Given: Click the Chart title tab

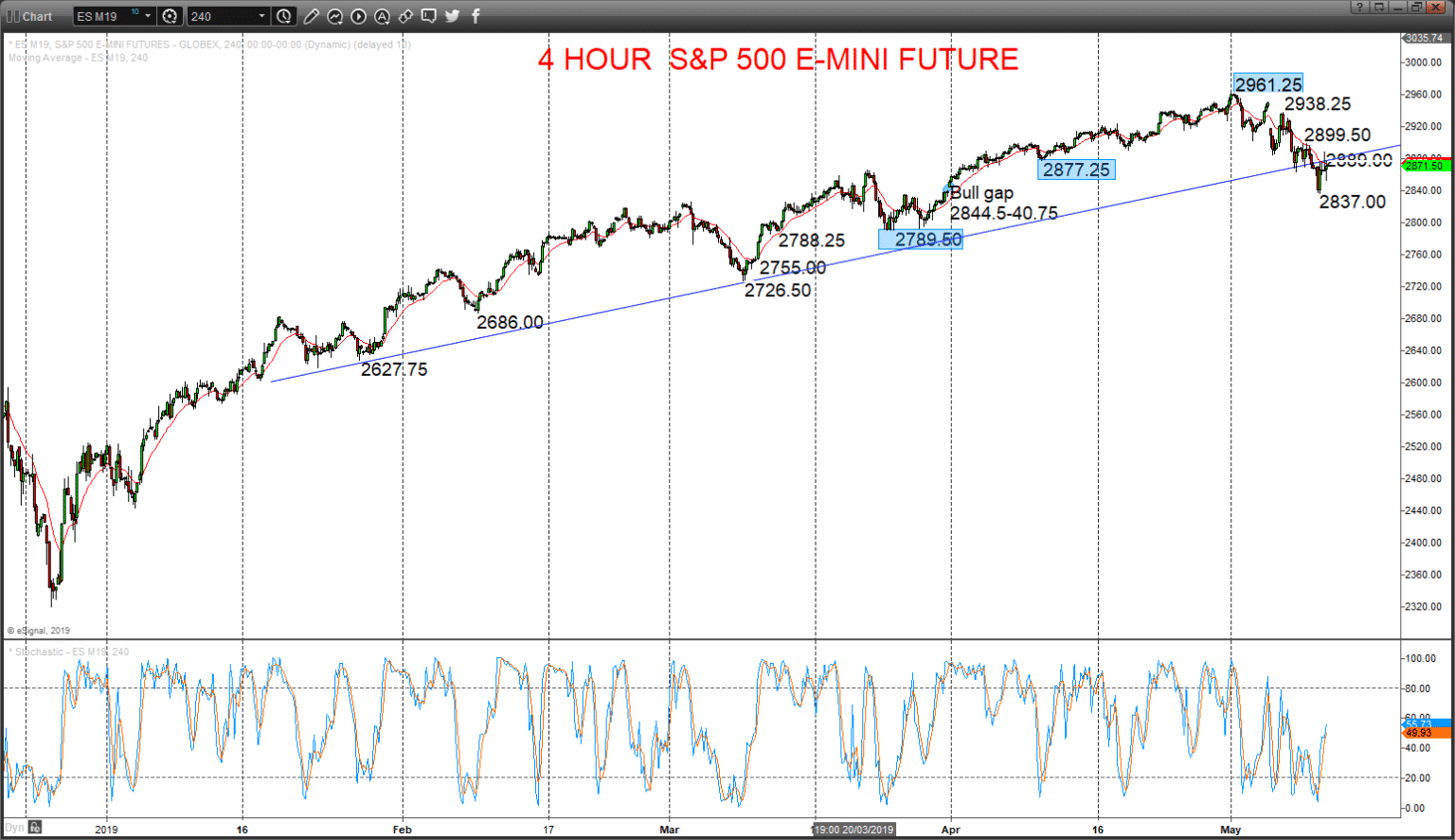Looking at the screenshot, I should [31, 16].
